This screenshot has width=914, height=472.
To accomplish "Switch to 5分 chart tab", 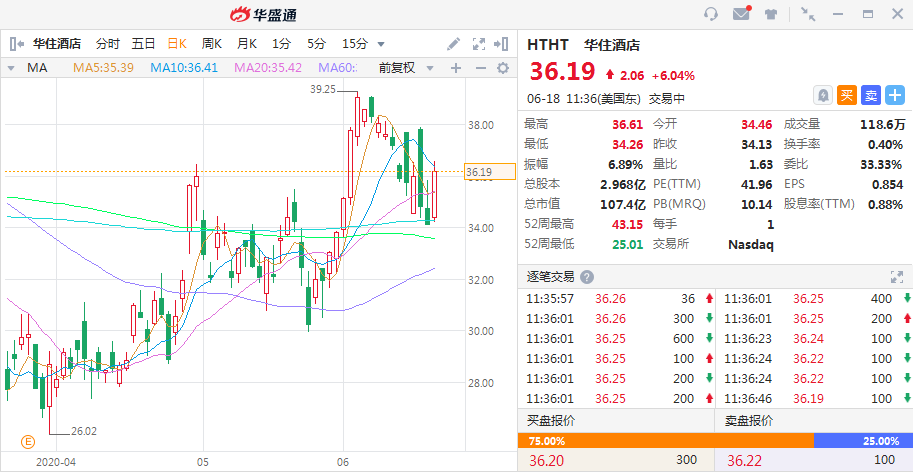I will click(317, 44).
